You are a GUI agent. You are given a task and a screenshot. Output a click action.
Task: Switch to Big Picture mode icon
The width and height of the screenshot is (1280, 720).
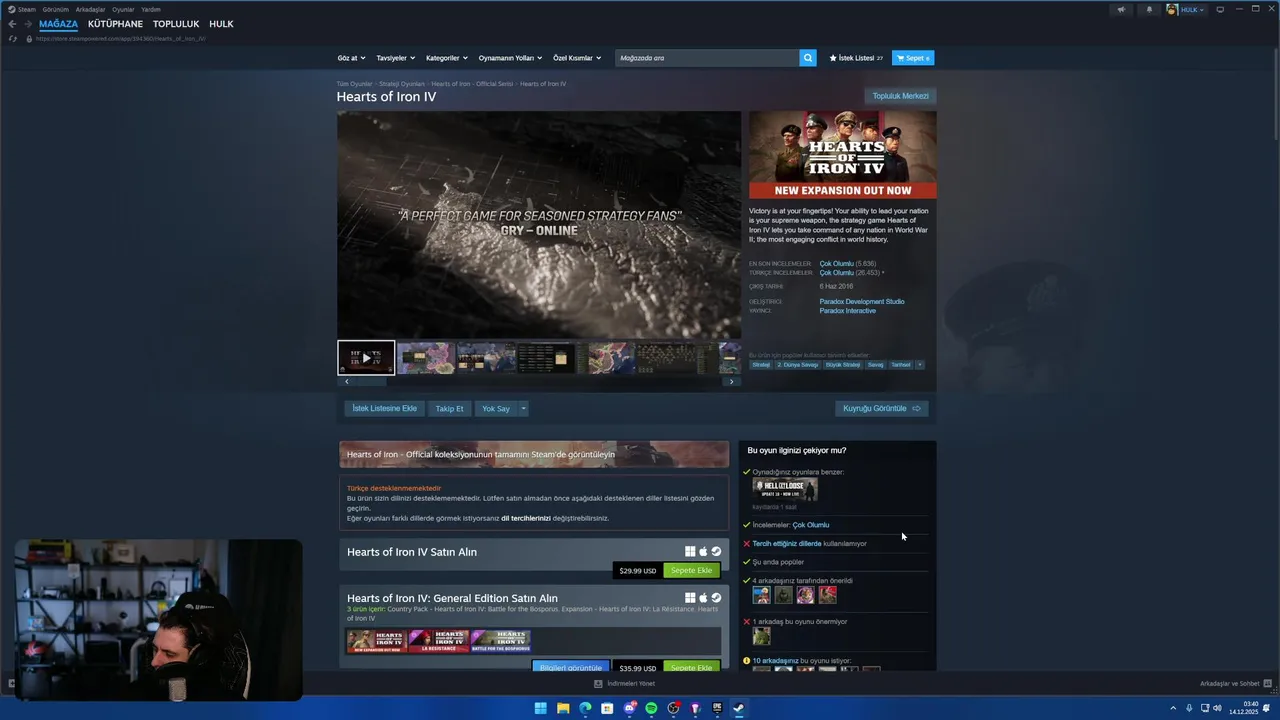(x=1220, y=9)
